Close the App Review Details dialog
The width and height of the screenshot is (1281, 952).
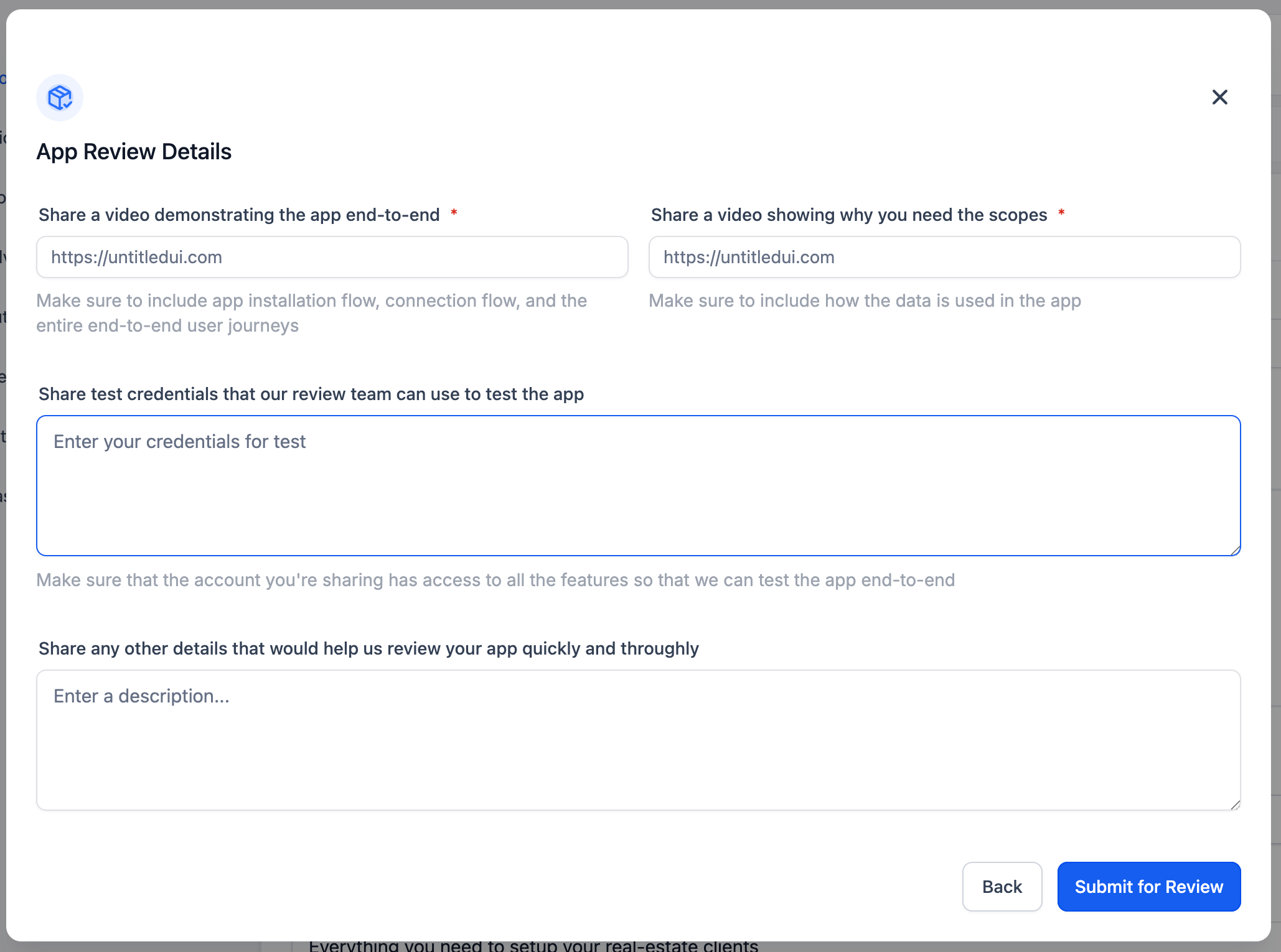(1219, 97)
